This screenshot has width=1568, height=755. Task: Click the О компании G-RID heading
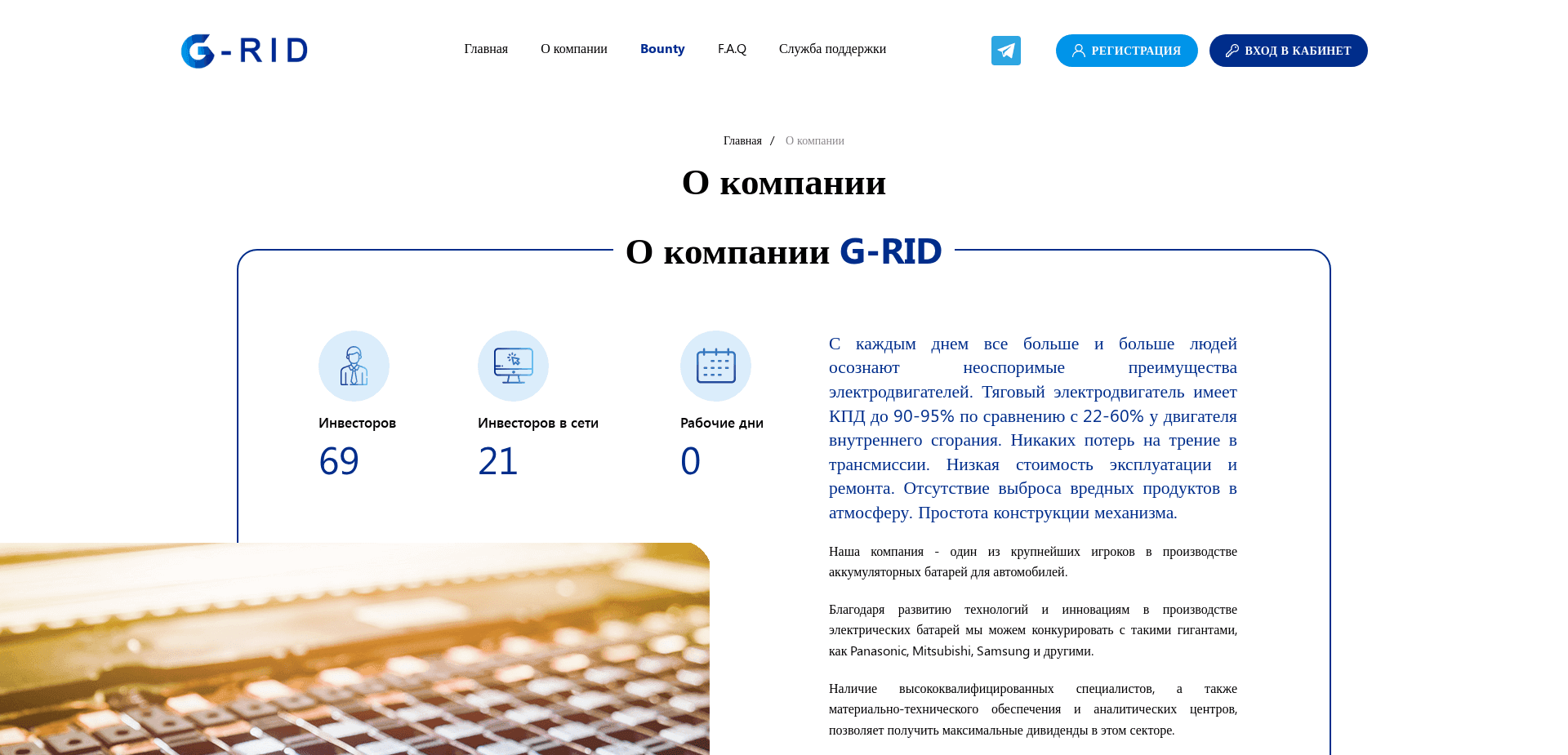pyautogui.click(x=783, y=252)
